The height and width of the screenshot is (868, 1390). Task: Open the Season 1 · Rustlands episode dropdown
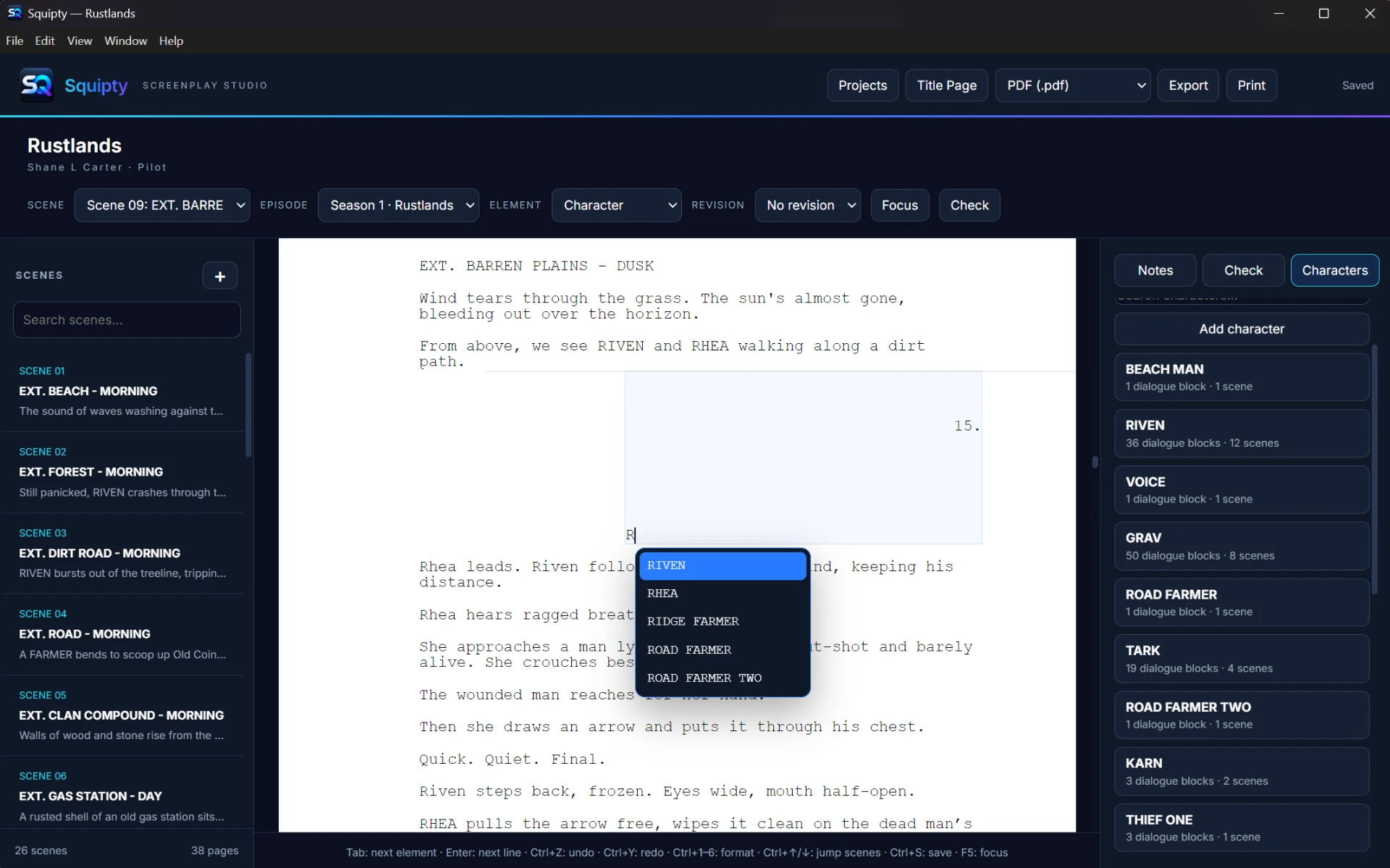[x=398, y=205]
